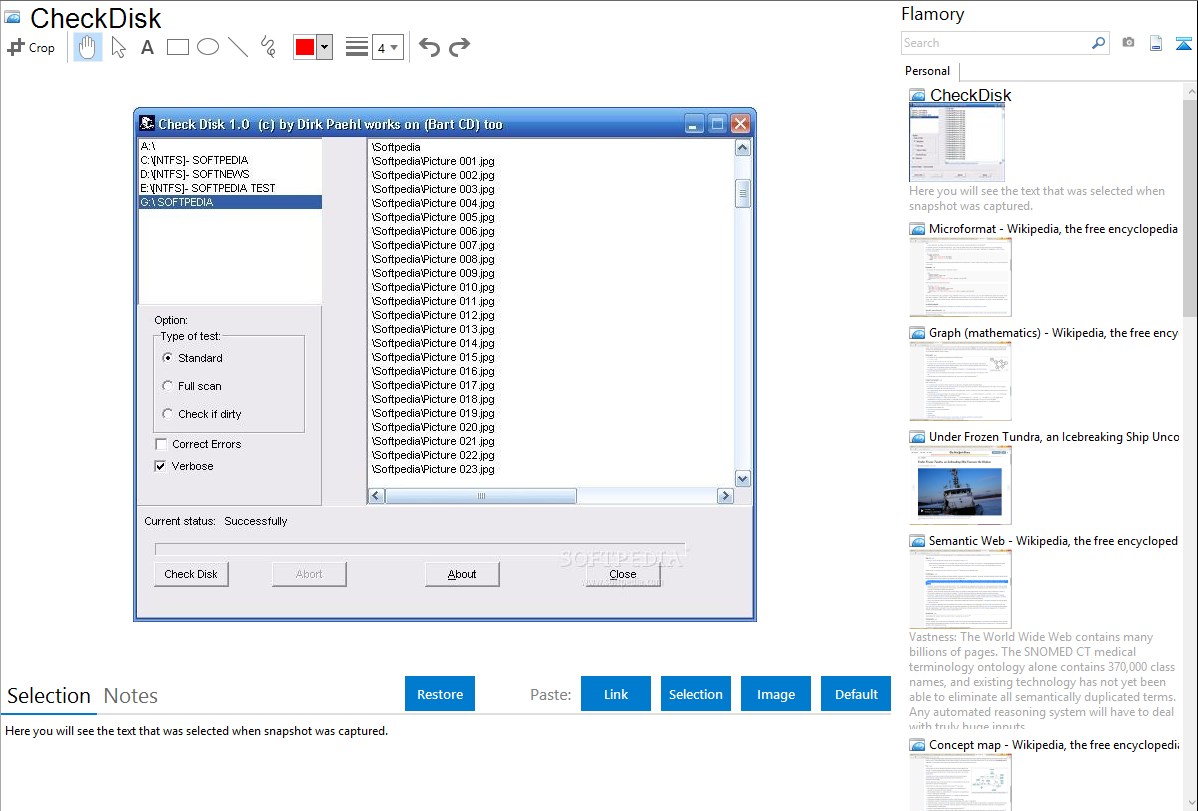Click the document page icon in Flamory
1198x811 pixels.
click(1156, 43)
